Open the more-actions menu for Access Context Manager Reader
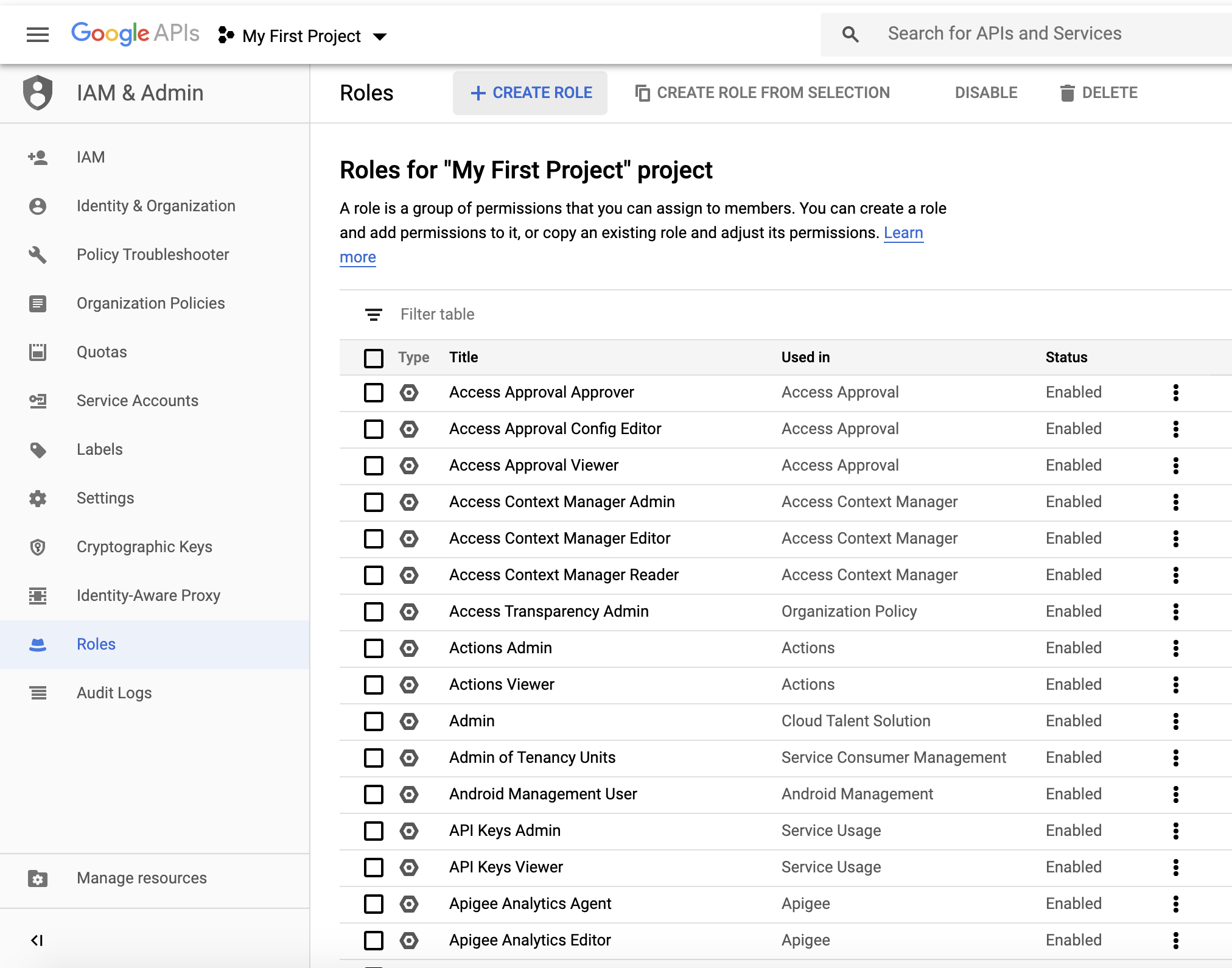The image size is (1232, 968). pos(1176,575)
